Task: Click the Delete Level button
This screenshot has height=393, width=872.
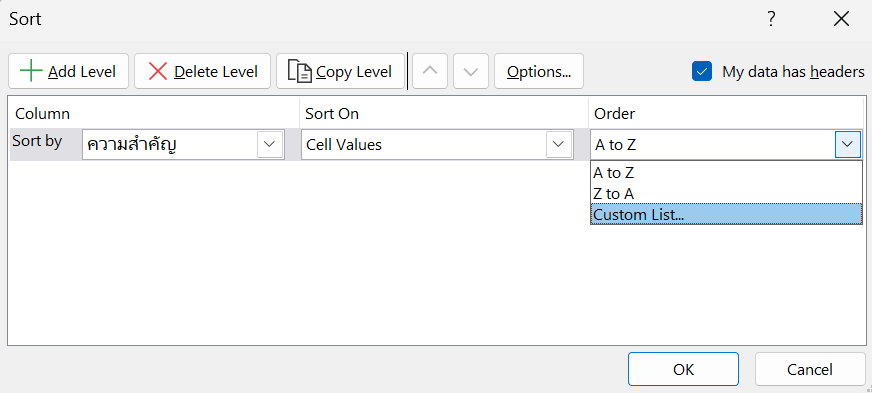Action: [x=202, y=71]
